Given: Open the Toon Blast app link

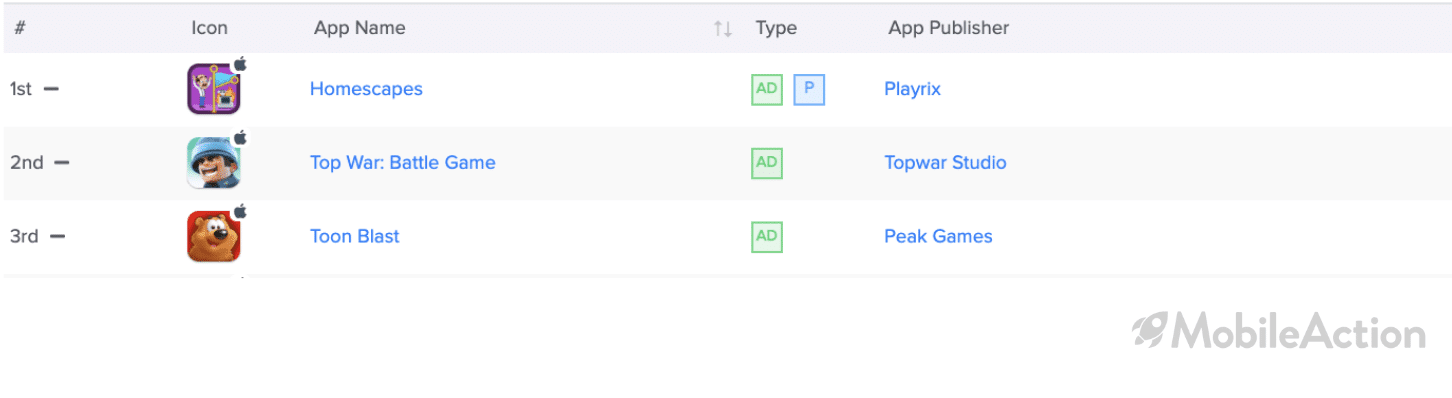Looking at the screenshot, I should click(x=355, y=237).
